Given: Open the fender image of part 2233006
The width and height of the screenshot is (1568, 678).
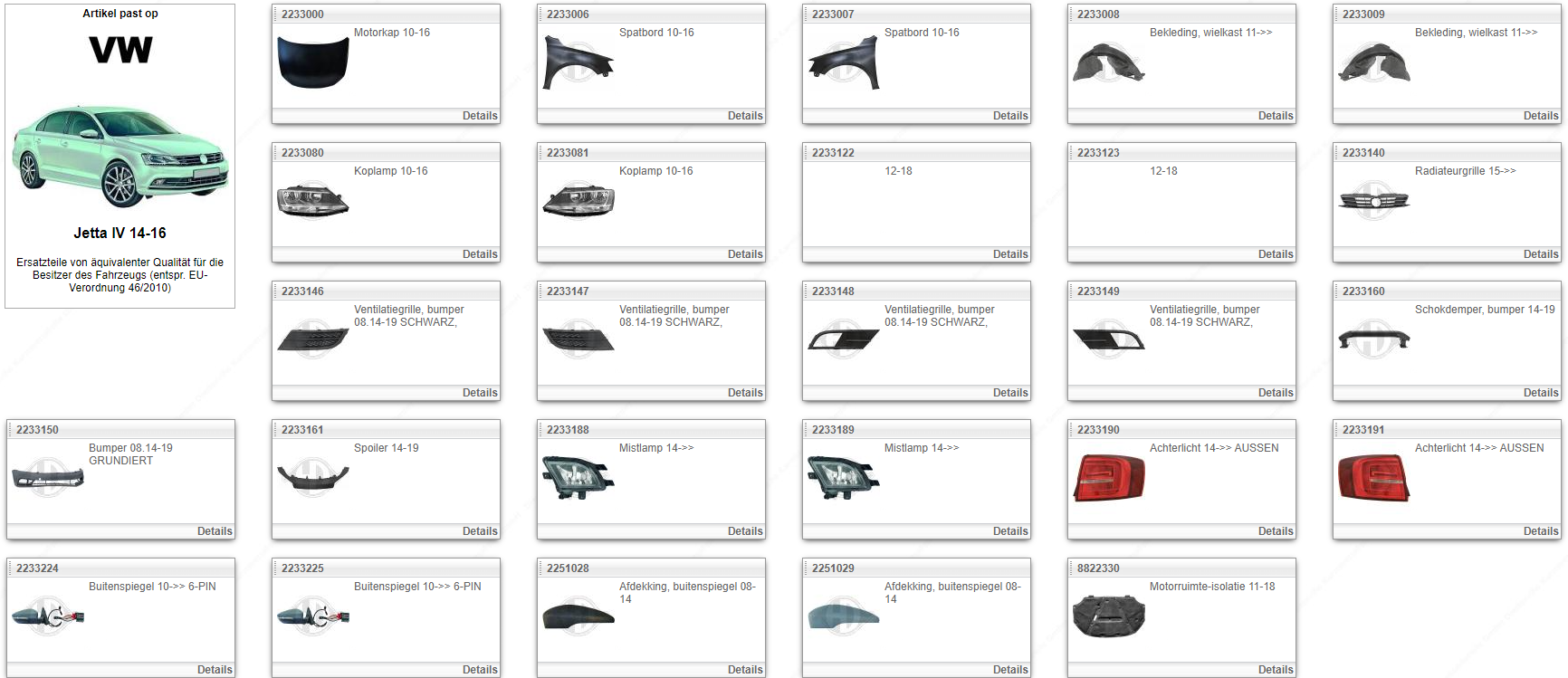Looking at the screenshot, I should click(x=578, y=62).
